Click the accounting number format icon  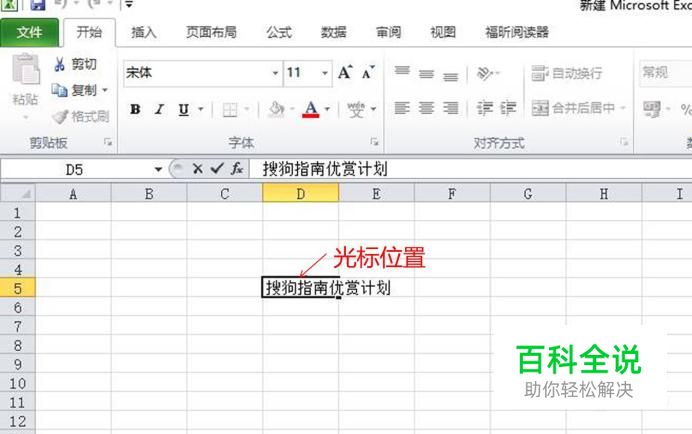[652, 109]
